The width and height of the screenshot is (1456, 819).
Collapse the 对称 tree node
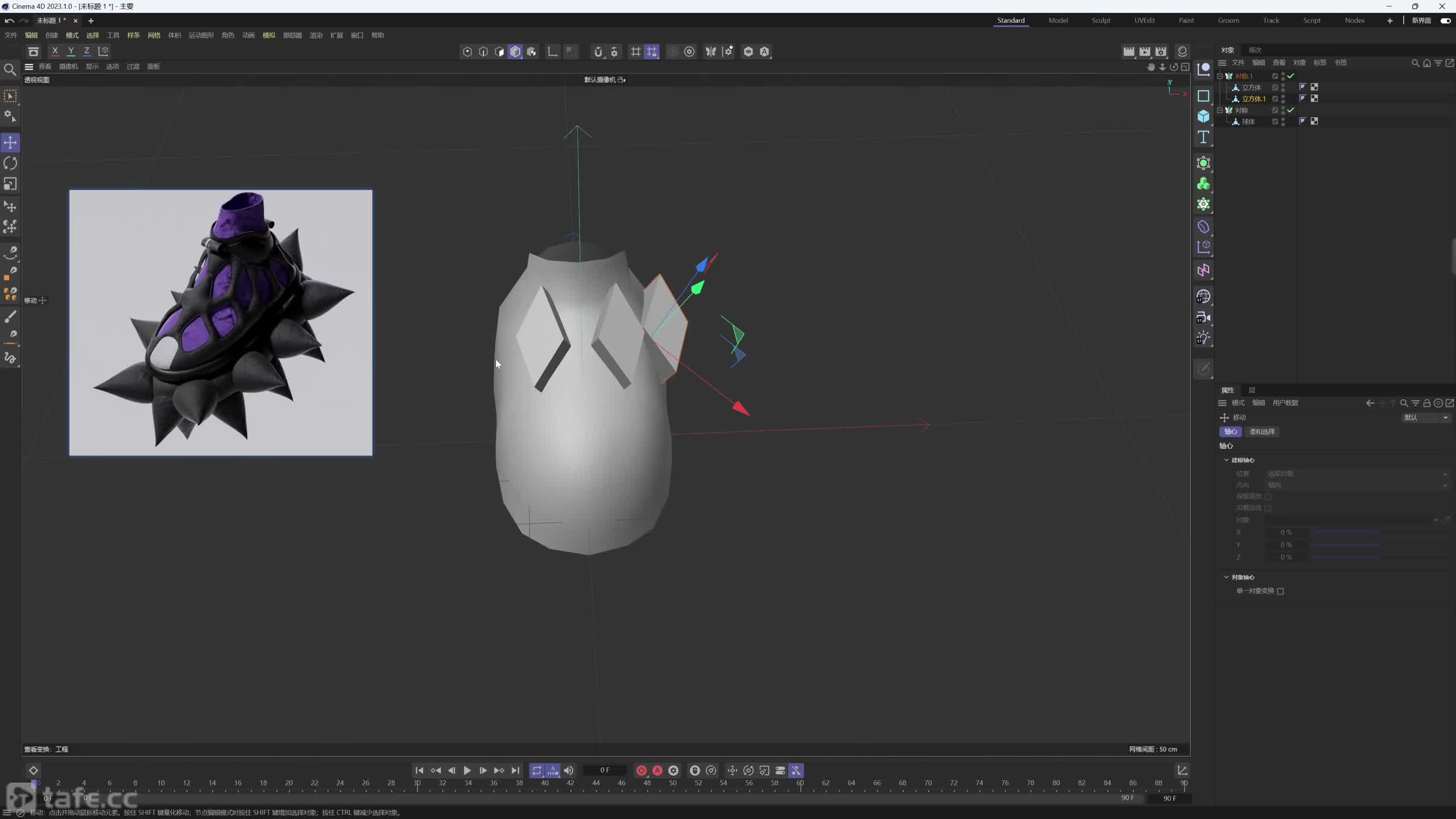point(1220,110)
